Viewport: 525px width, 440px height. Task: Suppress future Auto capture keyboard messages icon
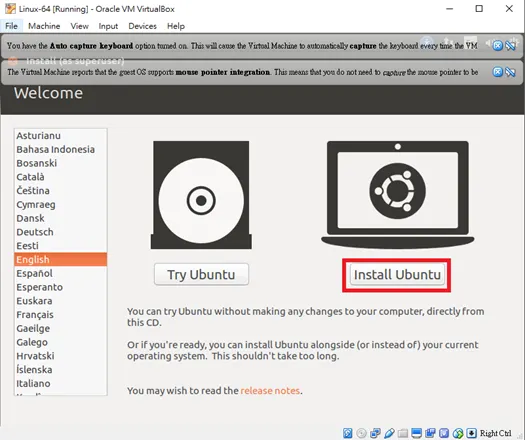(x=511, y=45)
